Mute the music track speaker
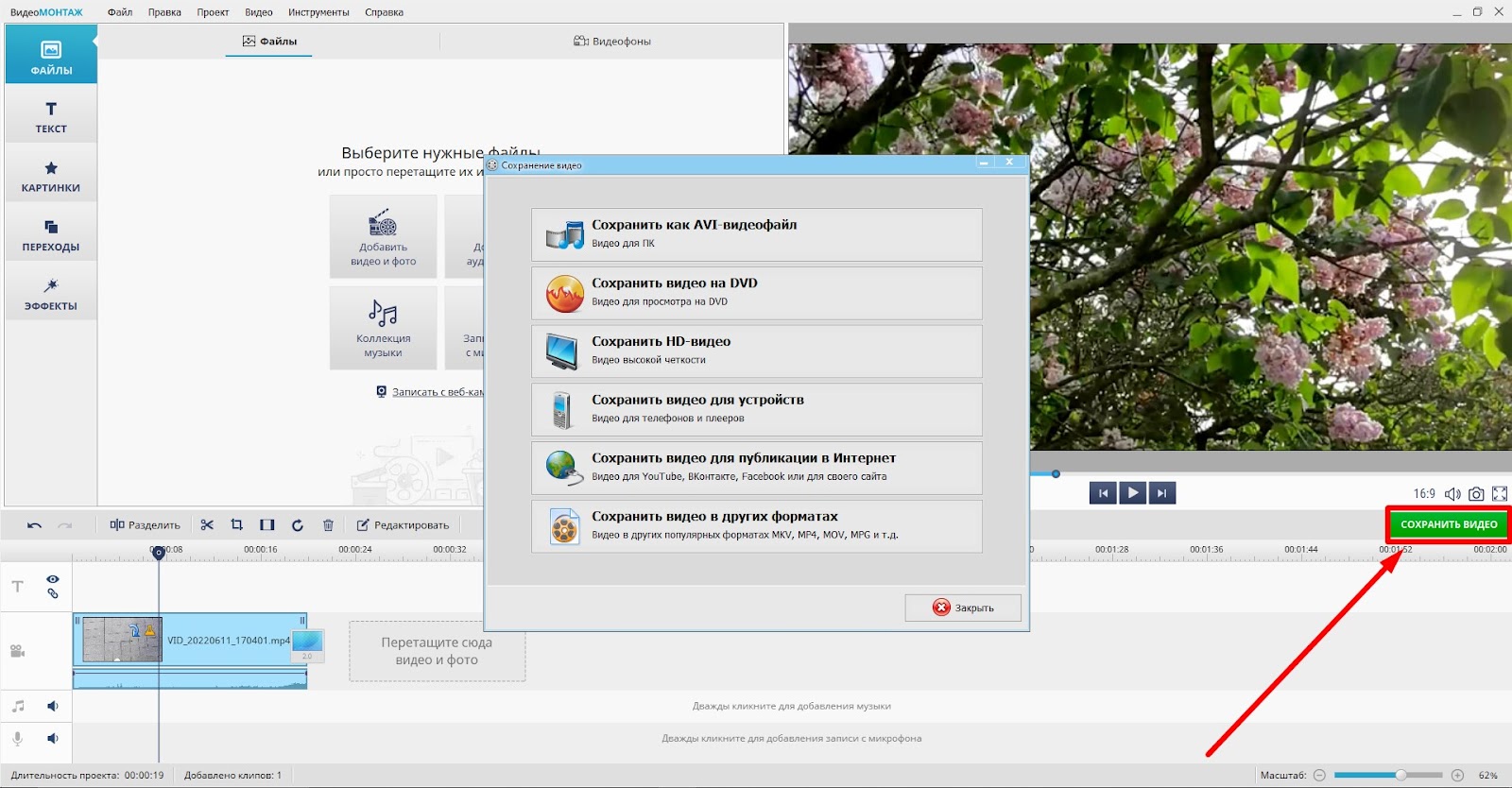 [53, 706]
